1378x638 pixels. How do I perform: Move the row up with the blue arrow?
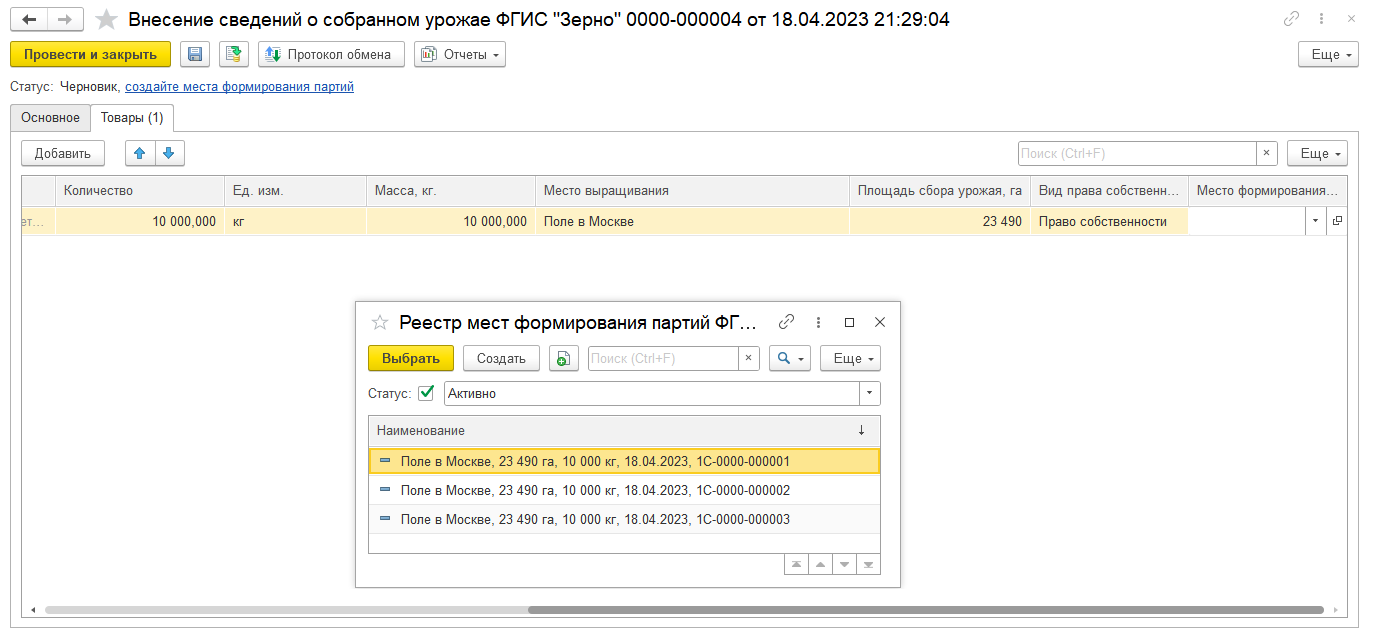[x=140, y=153]
